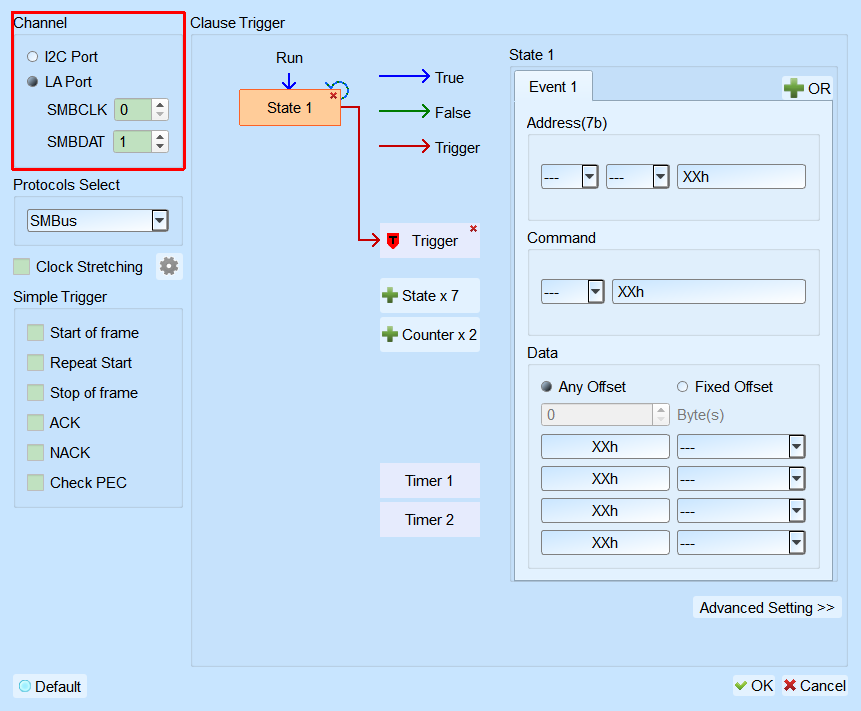Image resolution: width=861 pixels, height=711 pixels.
Task: Select the Any Offset radio option
Action: [x=546, y=387]
